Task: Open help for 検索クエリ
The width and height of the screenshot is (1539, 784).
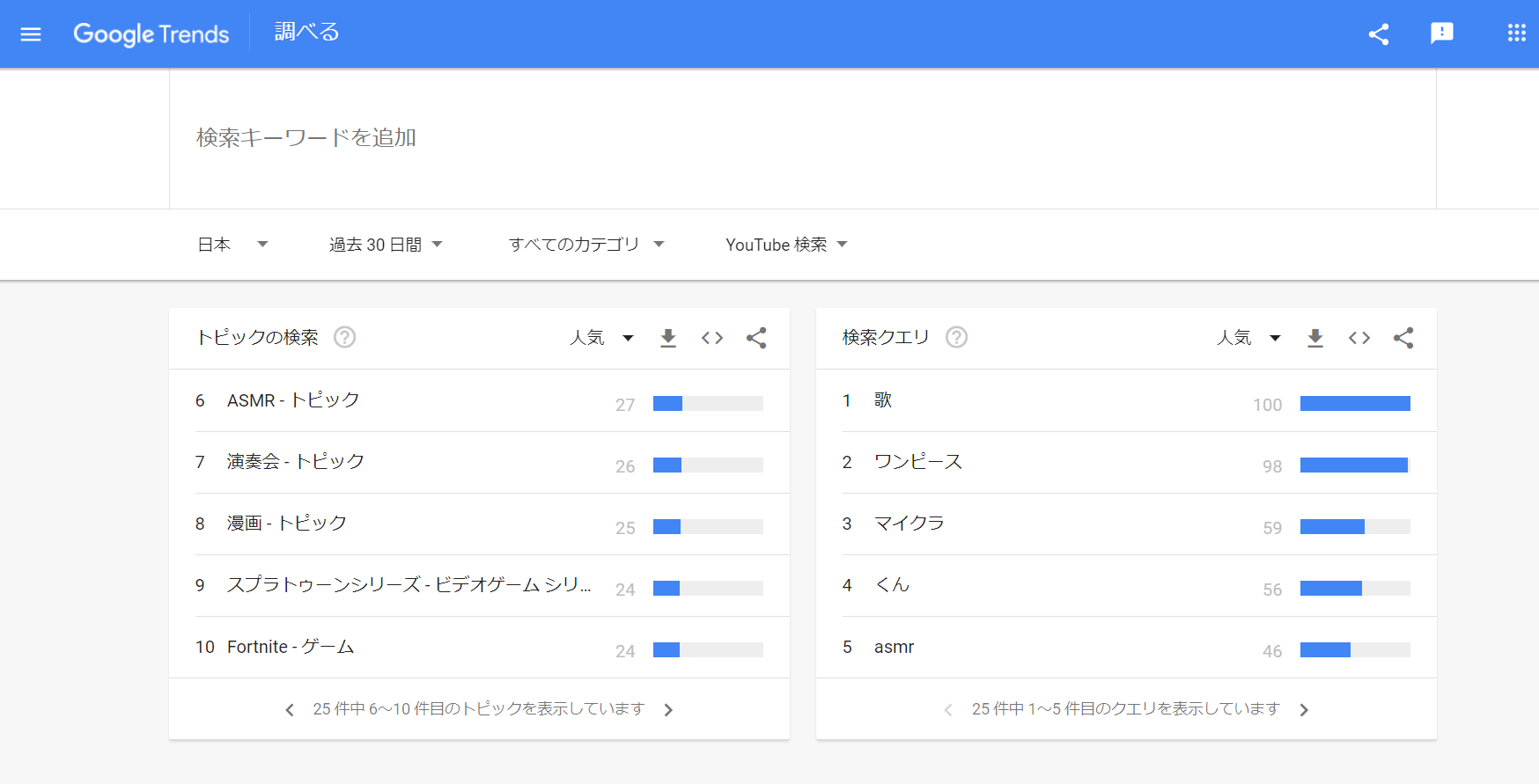Action: click(956, 337)
